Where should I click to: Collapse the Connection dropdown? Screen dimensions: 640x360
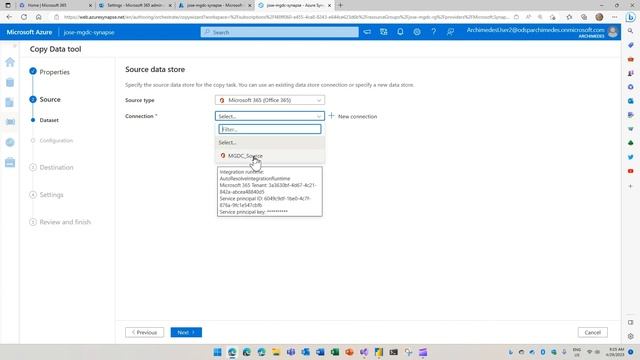270,116
